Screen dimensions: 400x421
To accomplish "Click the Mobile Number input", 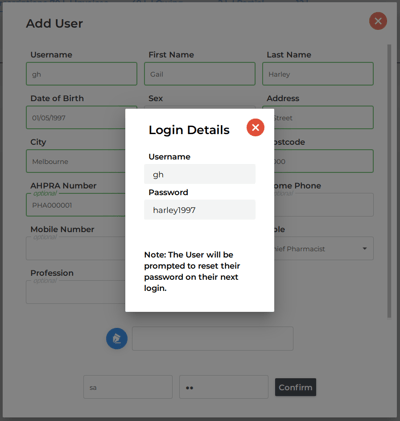I will click(x=76, y=248).
